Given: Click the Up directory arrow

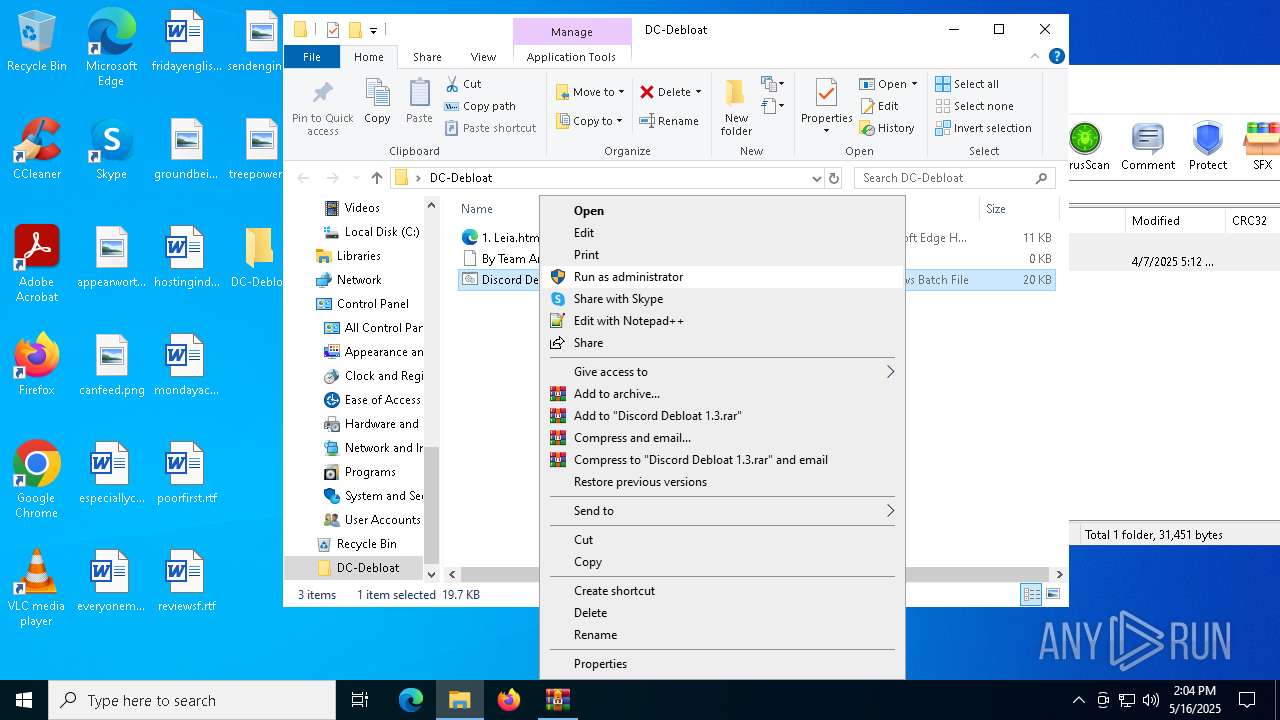Looking at the screenshot, I should pos(376,178).
